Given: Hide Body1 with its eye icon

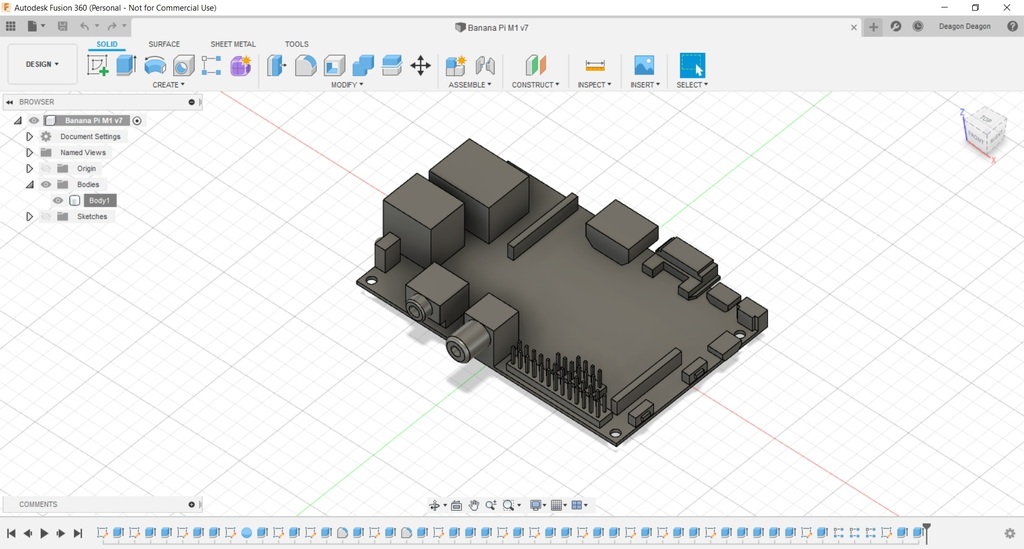Looking at the screenshot, I should click(58, 200).
